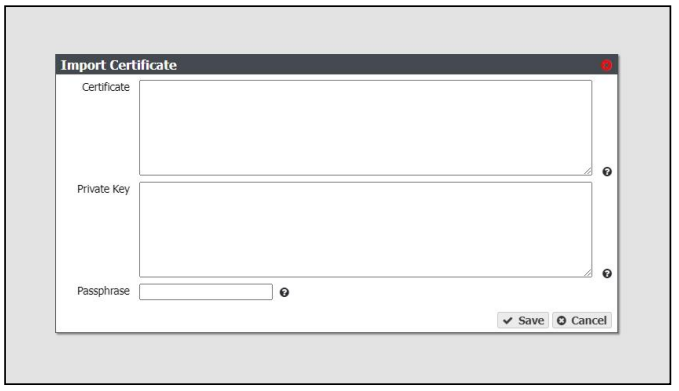Select the Import Certificate heading text

119,65
